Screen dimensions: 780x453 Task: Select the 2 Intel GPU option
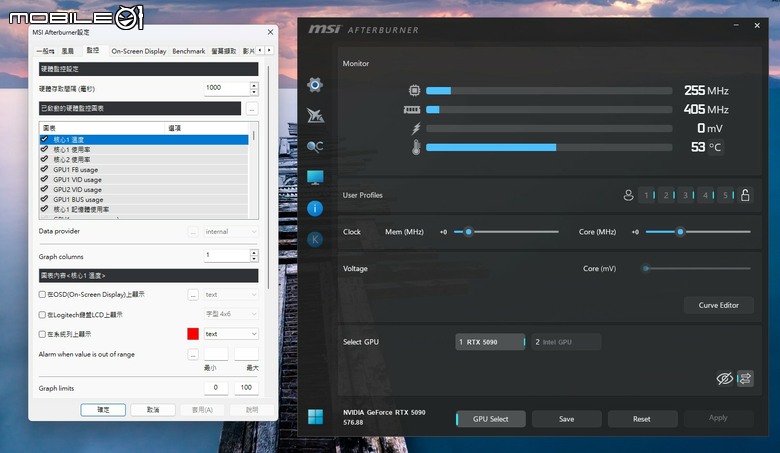tap(566, 342)
